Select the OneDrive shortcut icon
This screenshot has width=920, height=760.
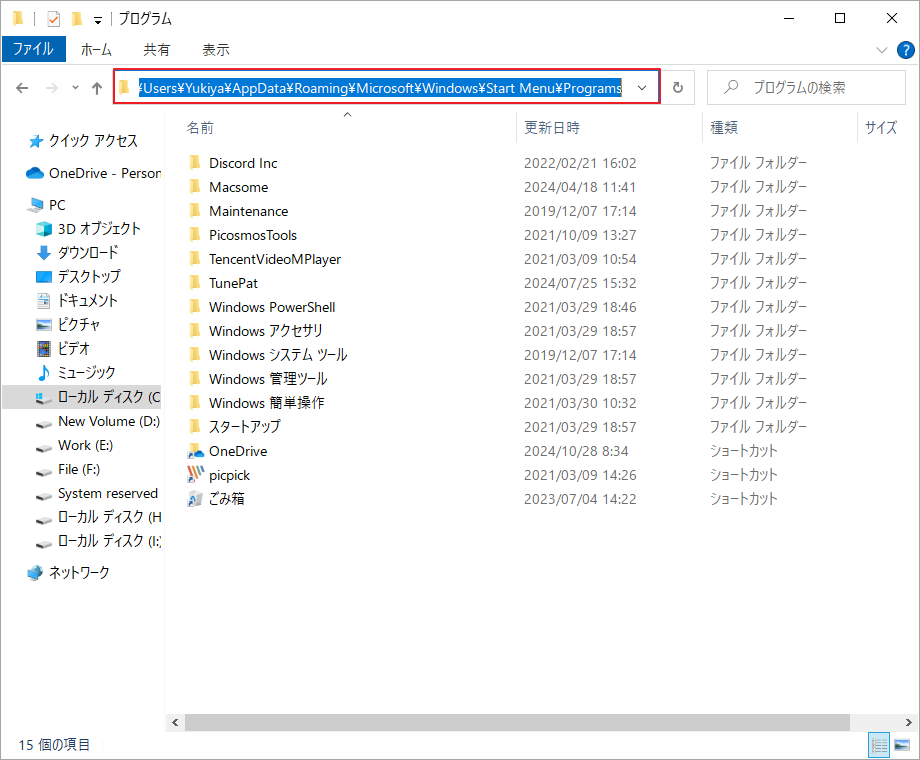(195, 451)
